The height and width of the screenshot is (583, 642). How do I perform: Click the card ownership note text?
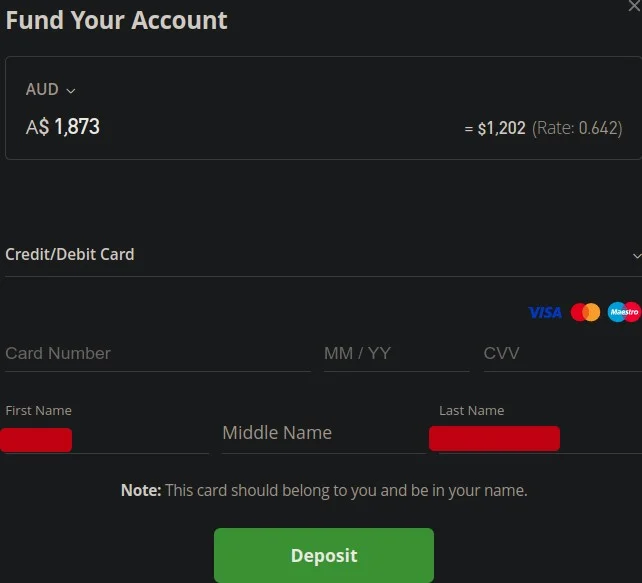(x=324, y=490)
